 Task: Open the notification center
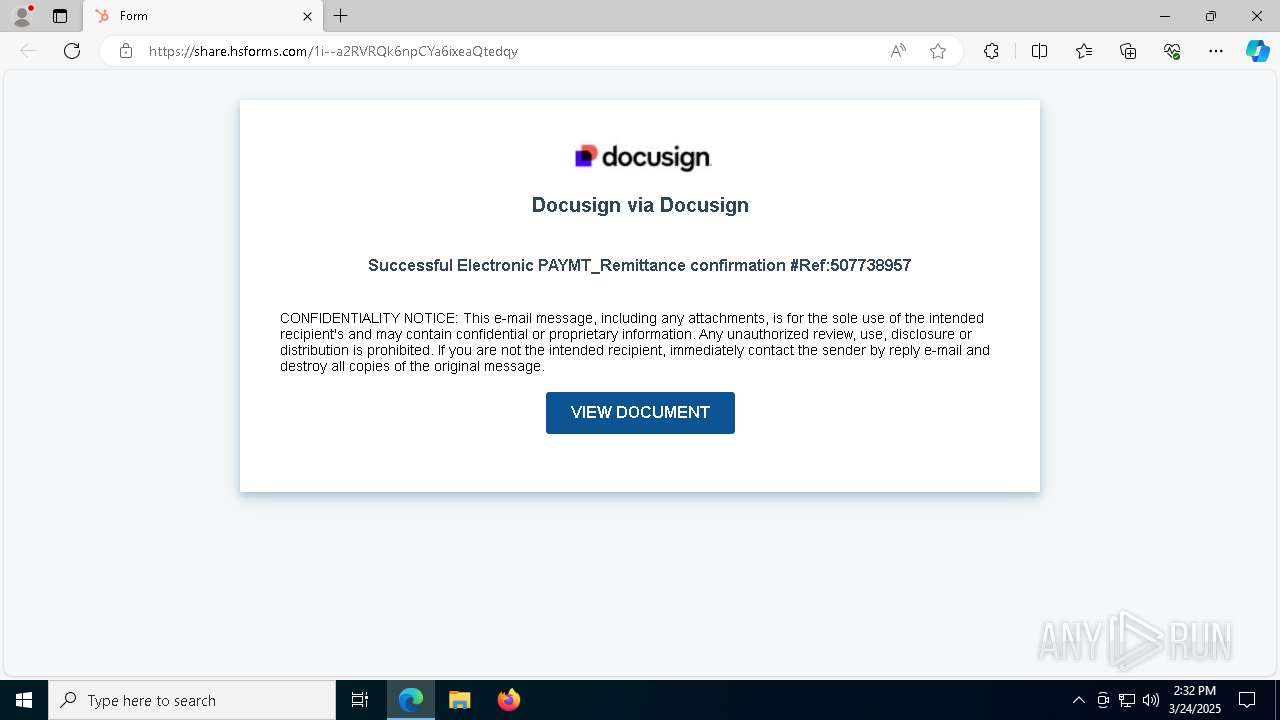coord(1247,700)
